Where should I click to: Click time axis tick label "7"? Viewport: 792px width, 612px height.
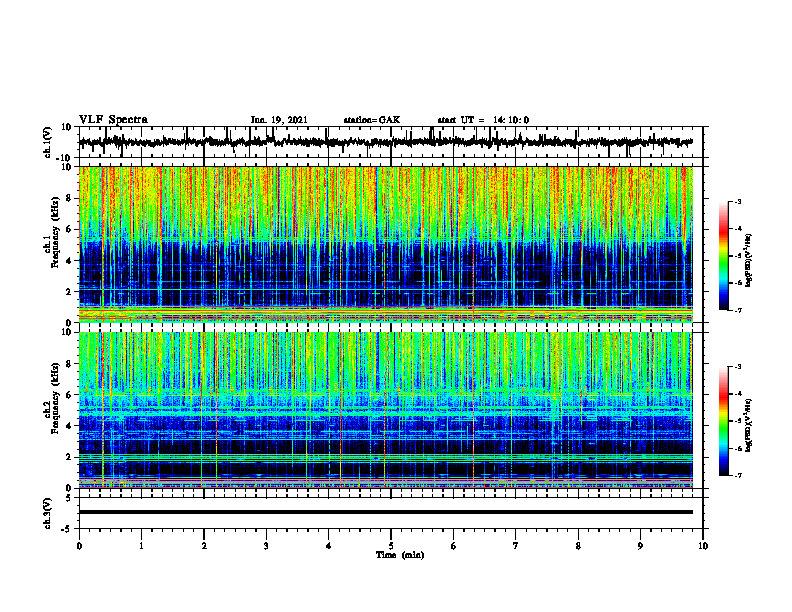(x=516, y=546)
